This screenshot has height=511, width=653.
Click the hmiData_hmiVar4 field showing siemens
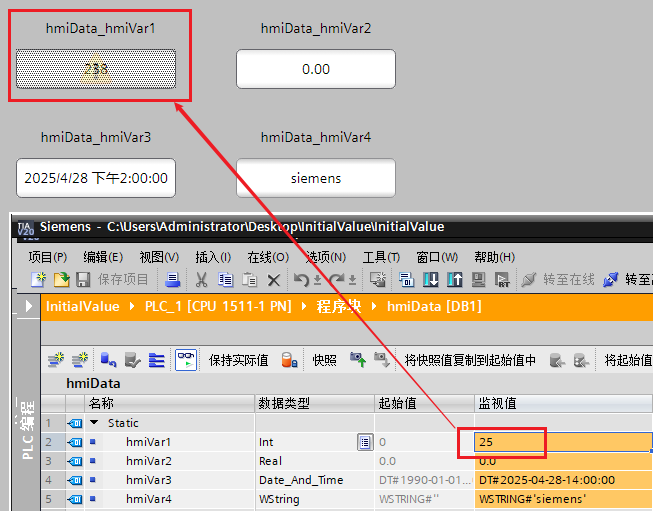pos(315,178)
